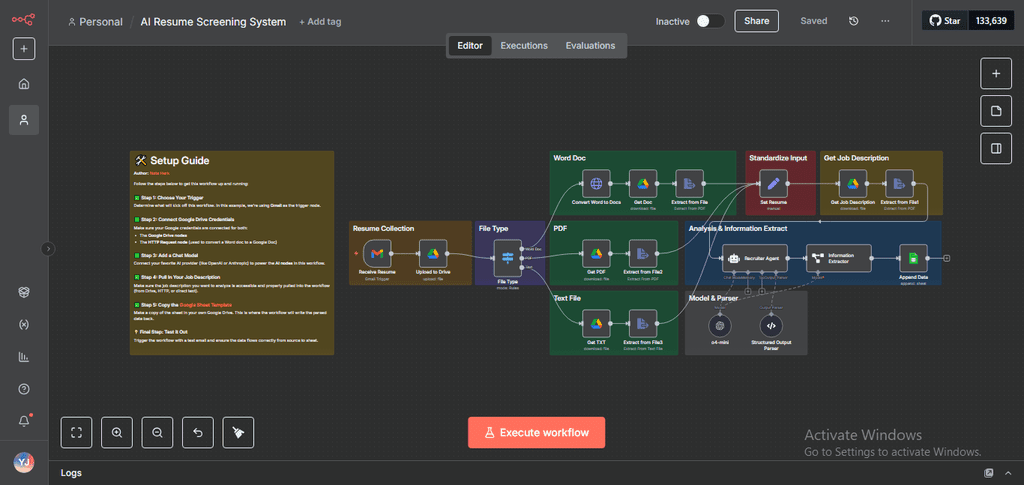
Task: Expand the collapsed left sidebar
Action: (49, 248)
